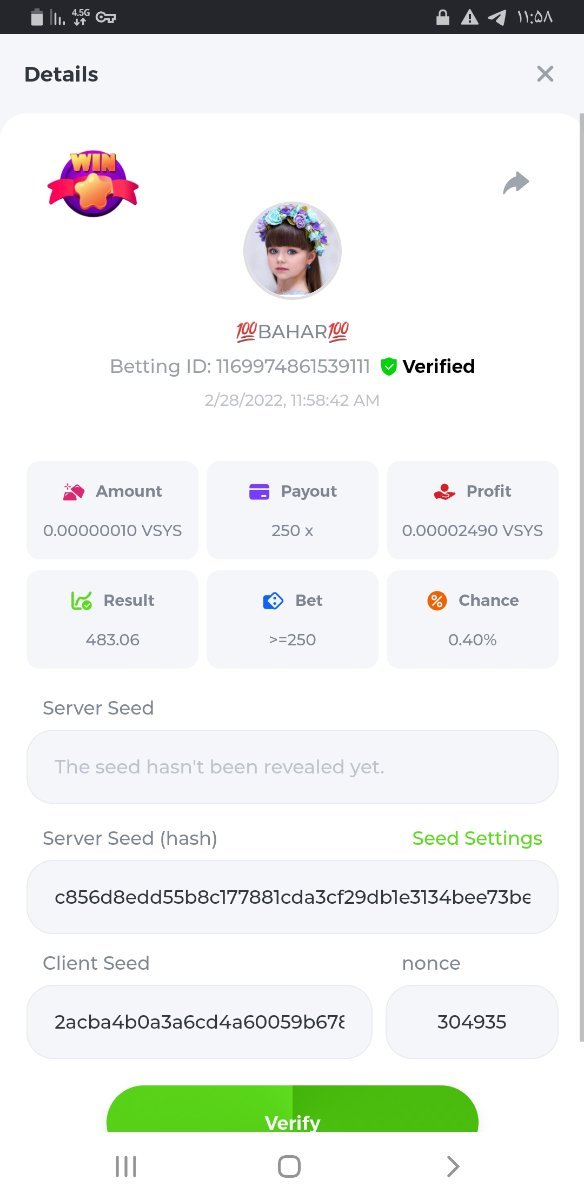
Task: Tap the orange Chance percent icon
Action: click(437, 600)
